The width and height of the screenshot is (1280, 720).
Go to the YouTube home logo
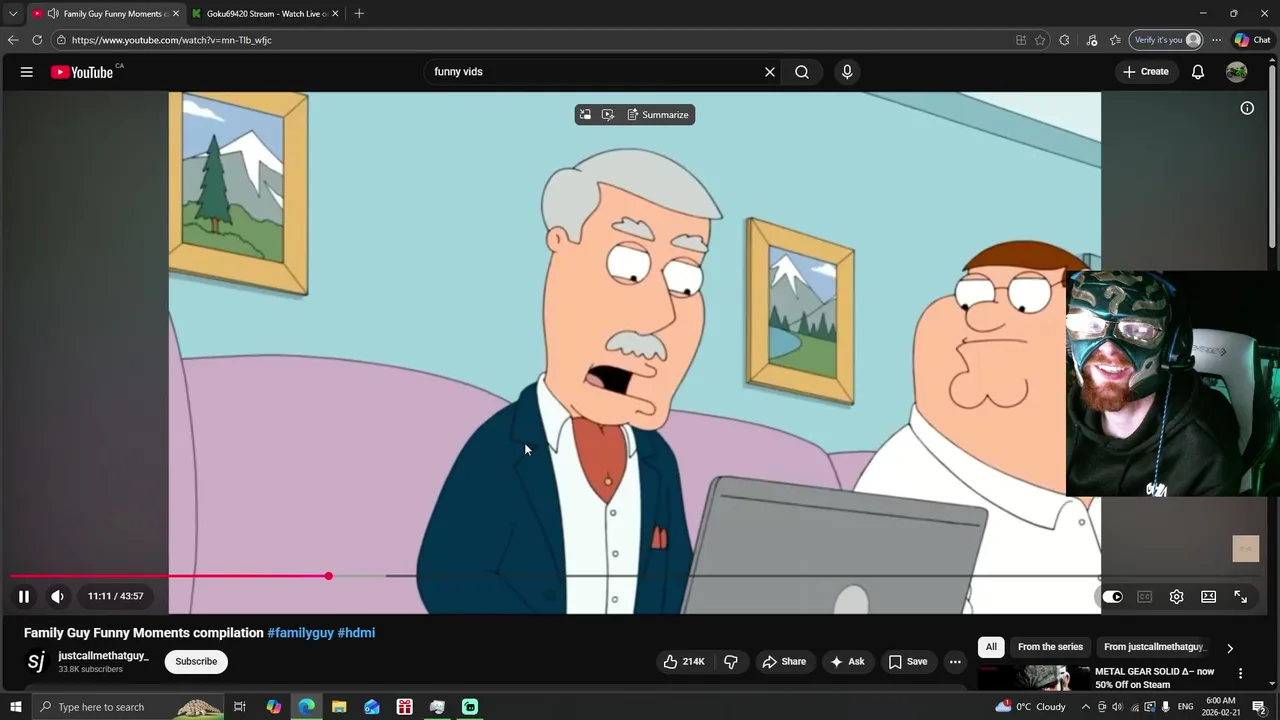(x=82, y=72)
